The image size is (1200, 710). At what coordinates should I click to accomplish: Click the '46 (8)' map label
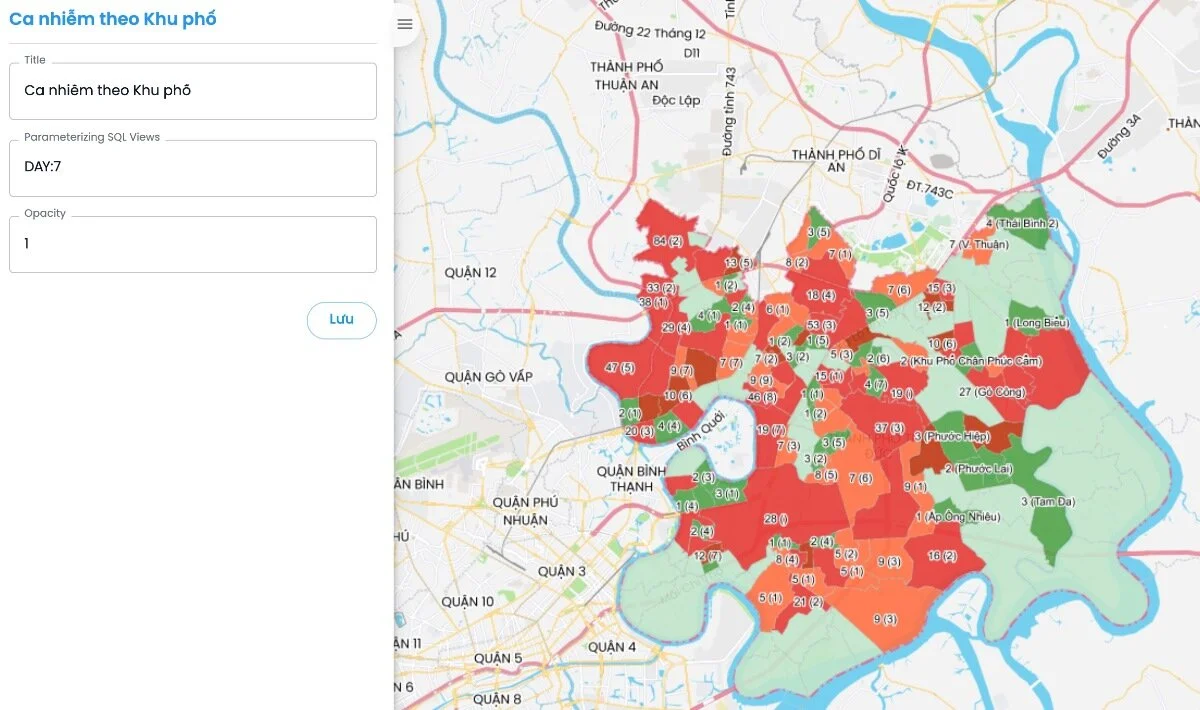pyautogui.click(x=762, y=397)
